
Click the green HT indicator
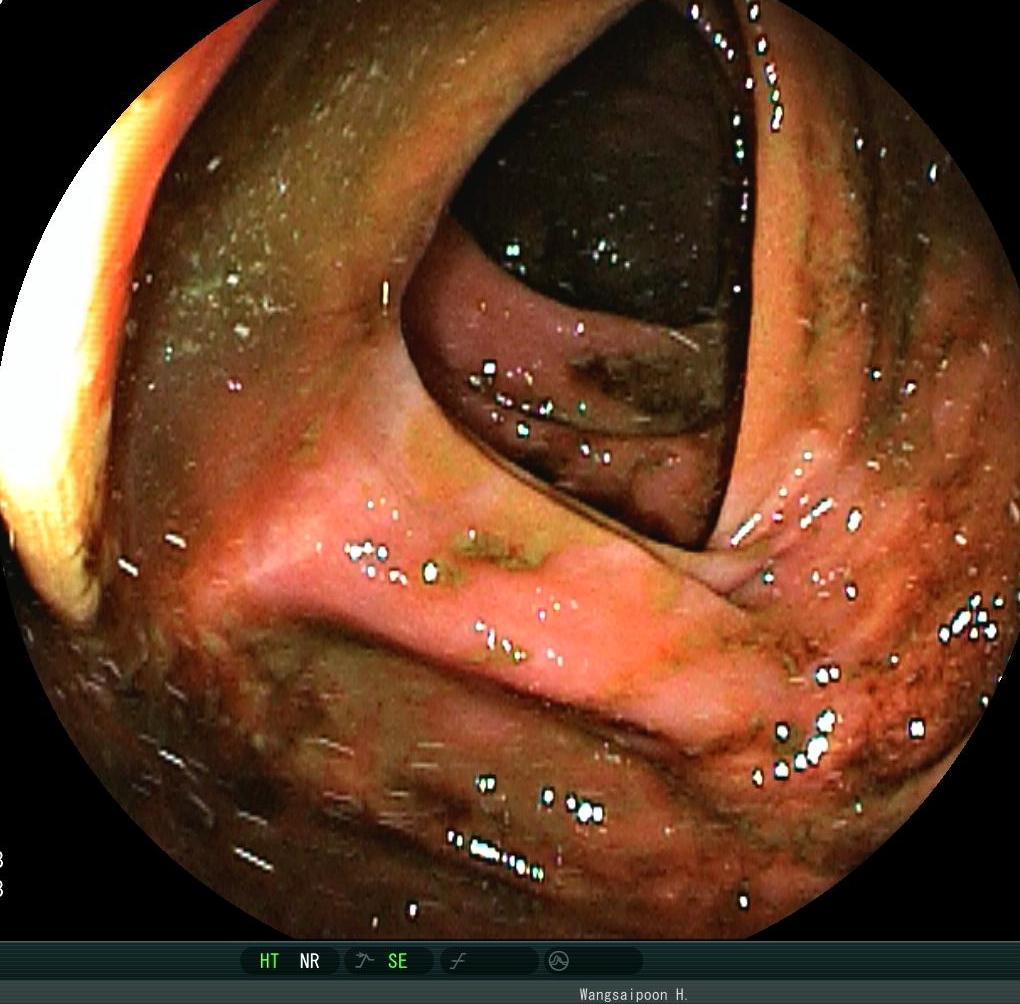[x=269, y=961]
